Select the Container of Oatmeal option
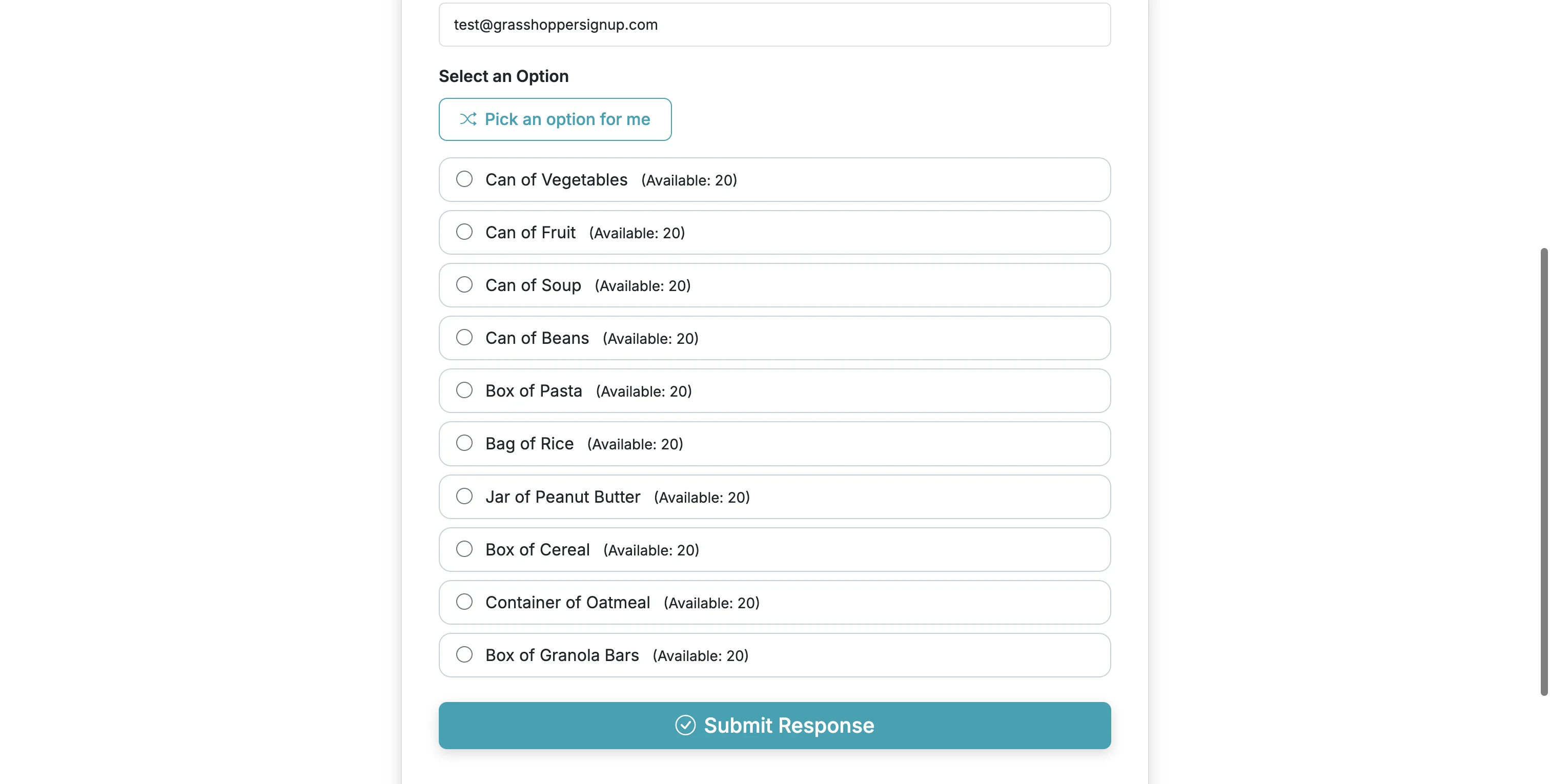This screenshot has width=1550, height=784. 464,602
